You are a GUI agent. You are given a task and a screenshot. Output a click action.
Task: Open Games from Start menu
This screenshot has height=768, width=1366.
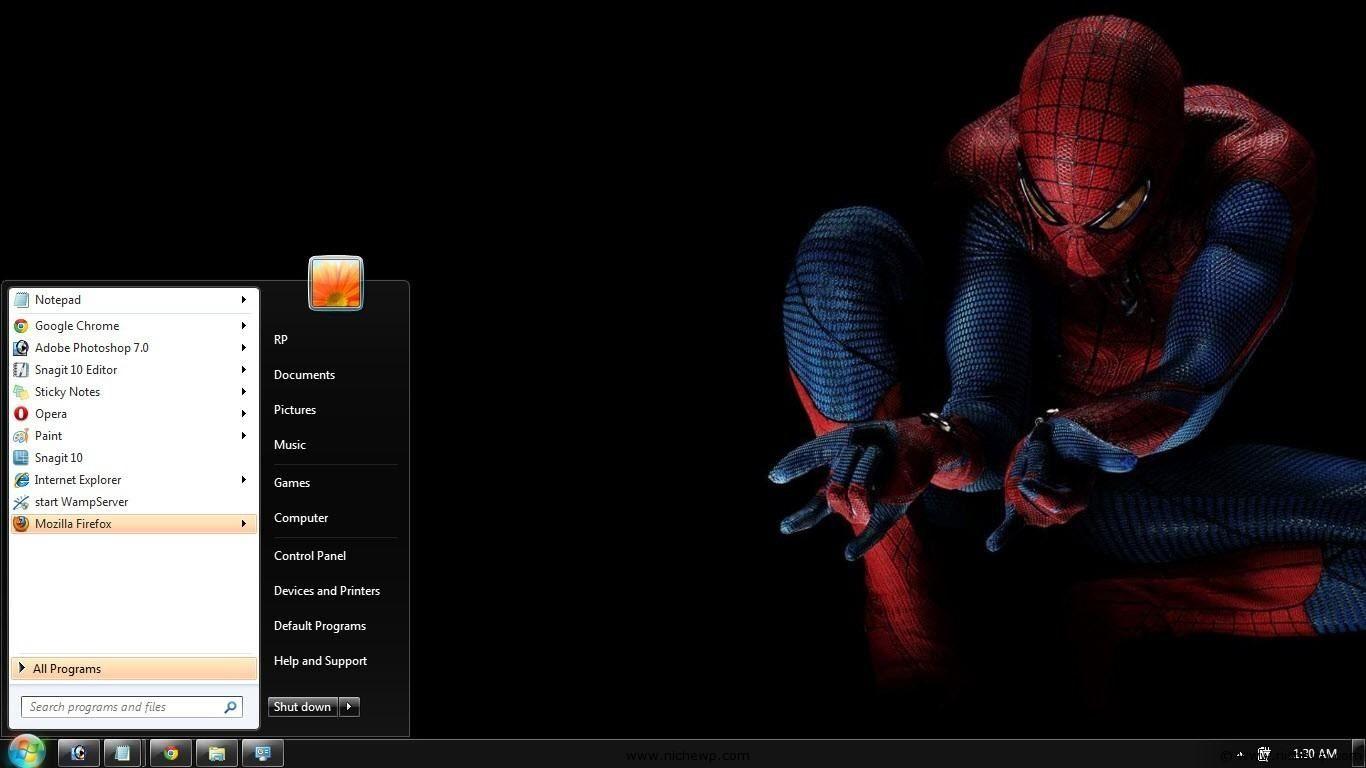(292, 483)
